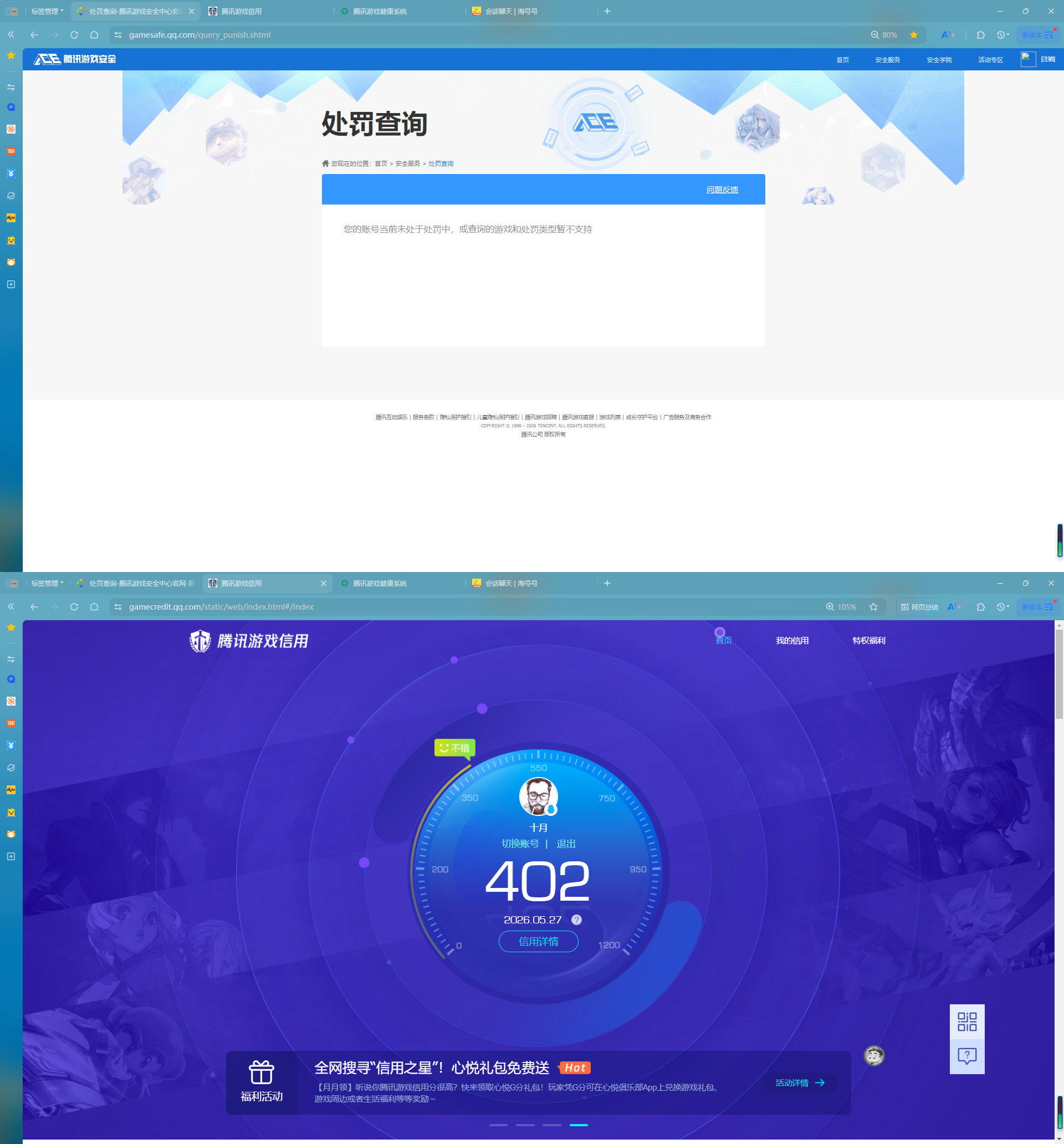Open the AI assistant icon in top window toolbar
Viewport: 1064px width, 1144px height.
[x=948, y=35]
